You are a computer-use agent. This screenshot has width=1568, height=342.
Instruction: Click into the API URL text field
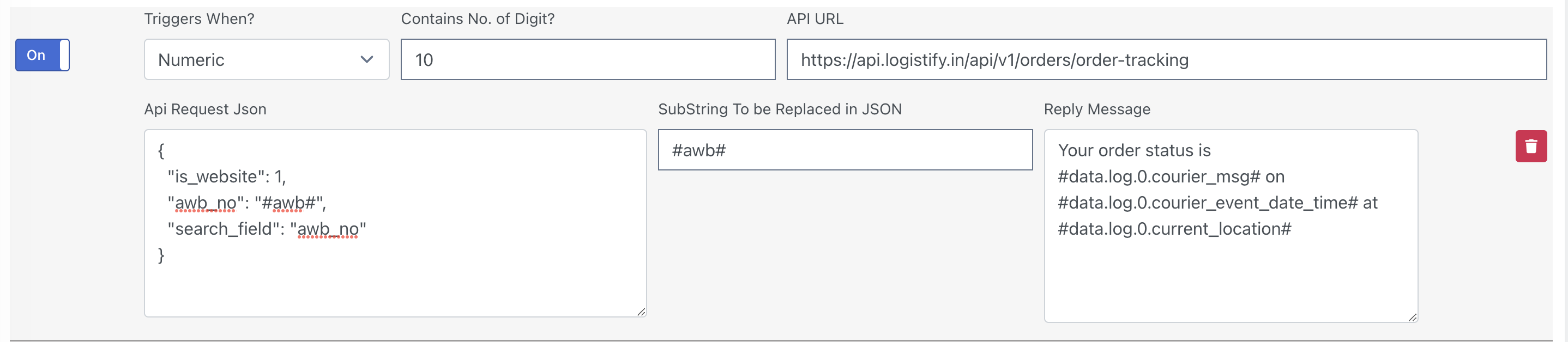coord(1166,60)
